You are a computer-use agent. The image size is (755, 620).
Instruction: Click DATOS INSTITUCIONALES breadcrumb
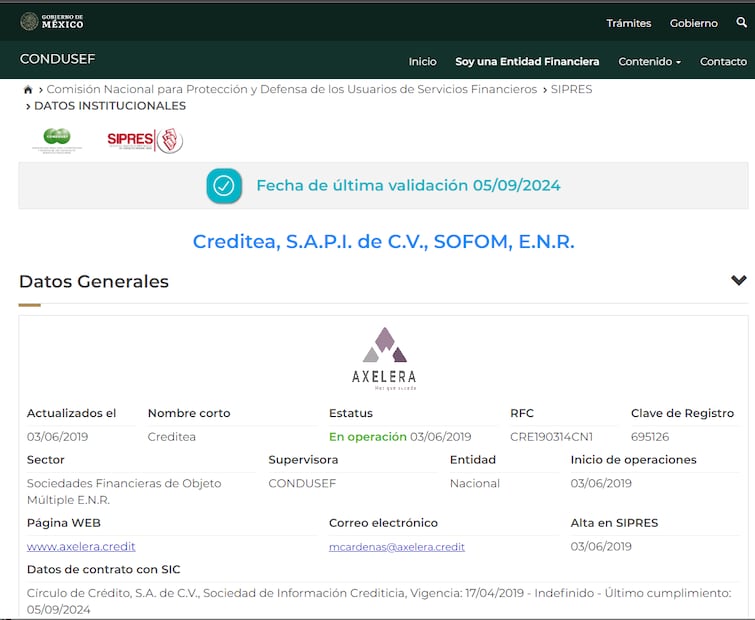pos(110,106)
